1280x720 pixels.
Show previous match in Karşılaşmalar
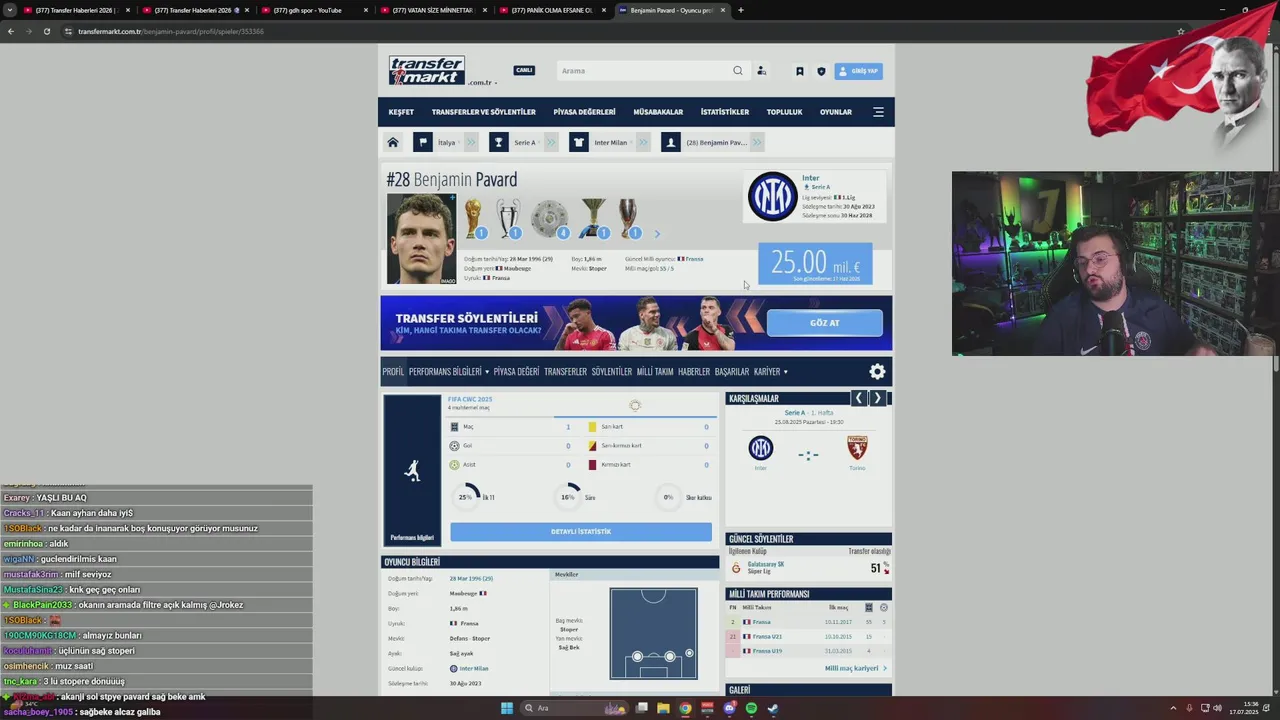[858, 398]
